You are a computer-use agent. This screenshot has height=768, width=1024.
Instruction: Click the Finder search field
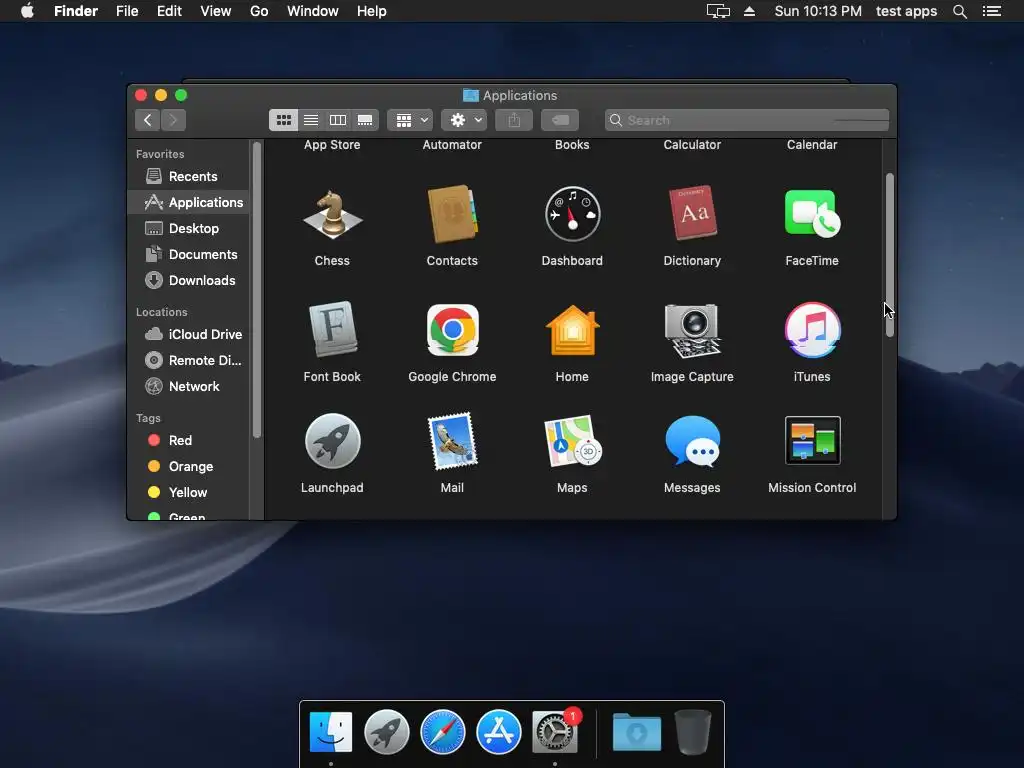747,120
